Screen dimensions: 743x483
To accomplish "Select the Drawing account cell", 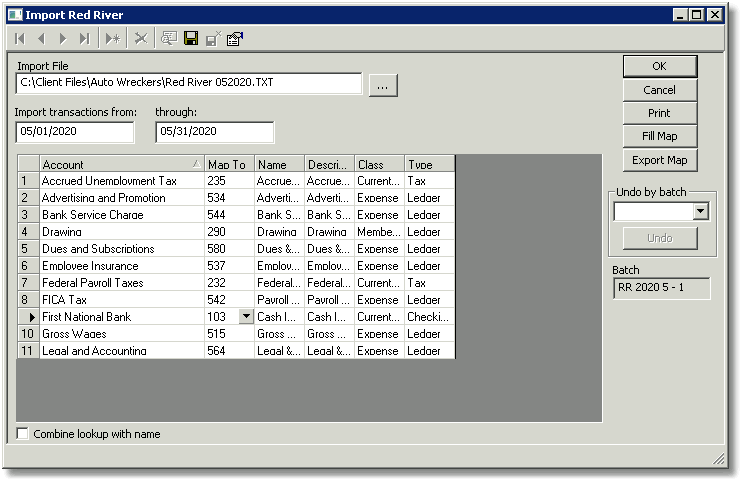I will pos(122,232).
